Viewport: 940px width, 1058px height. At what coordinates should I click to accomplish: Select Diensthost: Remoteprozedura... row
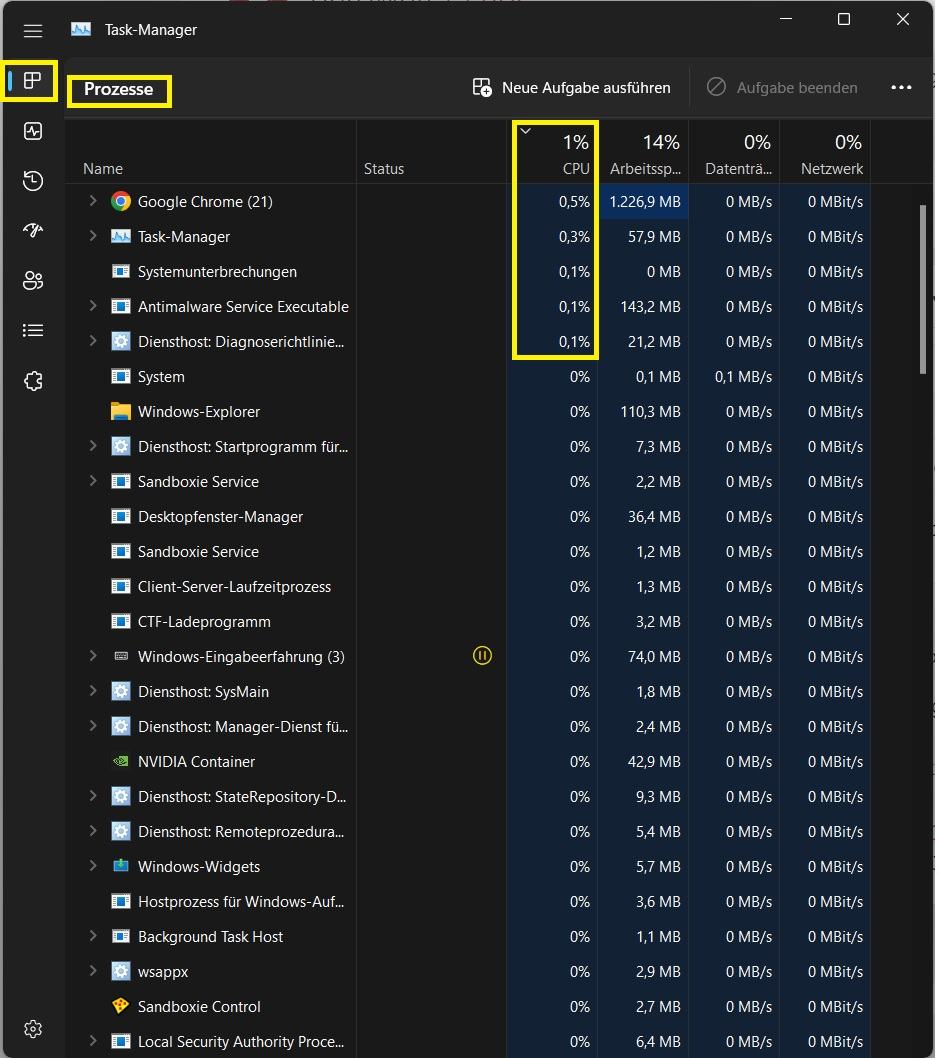coord(468,831)
